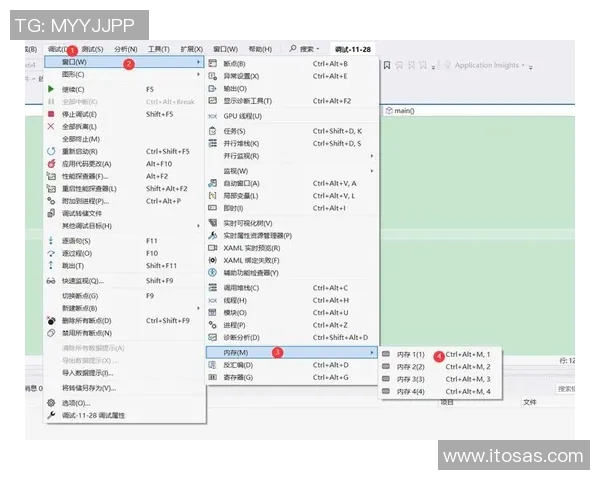Open the 工具(T) menu
The image size is (600, 480).
(x=159, y=49)
